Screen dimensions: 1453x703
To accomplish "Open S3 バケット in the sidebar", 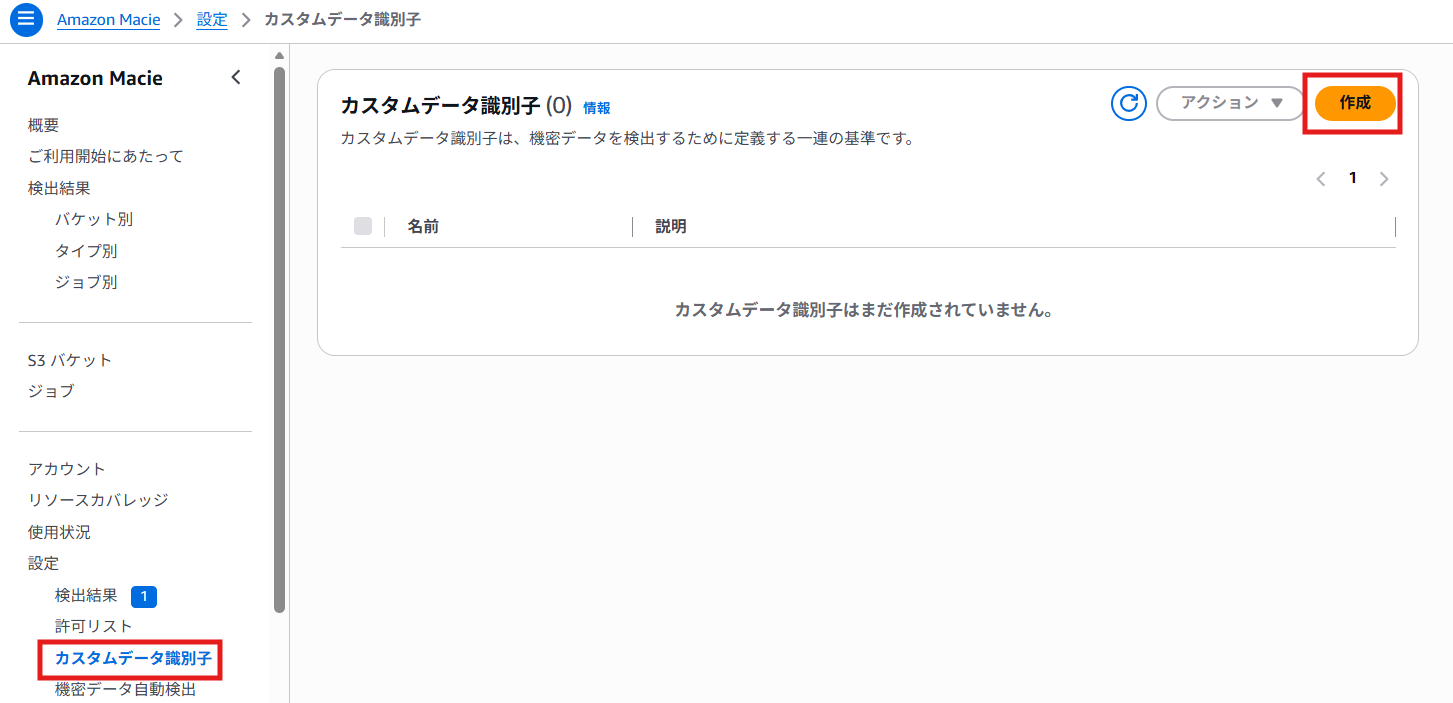I will (70, 360).
